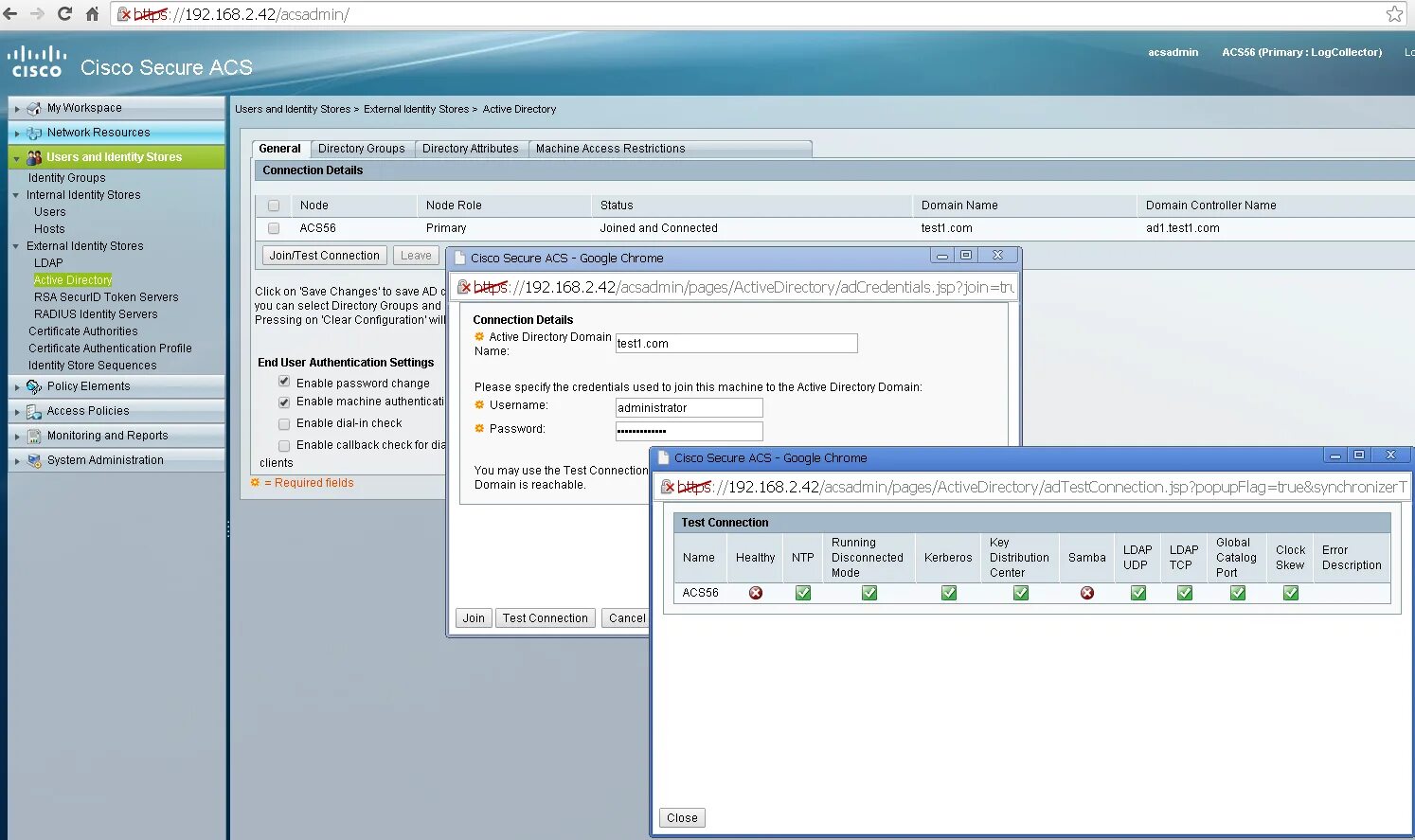Click the Active Directory Domain Name field
This screenshot has width=1415, height=840.
pyautogui.click(x=737, y=344)
